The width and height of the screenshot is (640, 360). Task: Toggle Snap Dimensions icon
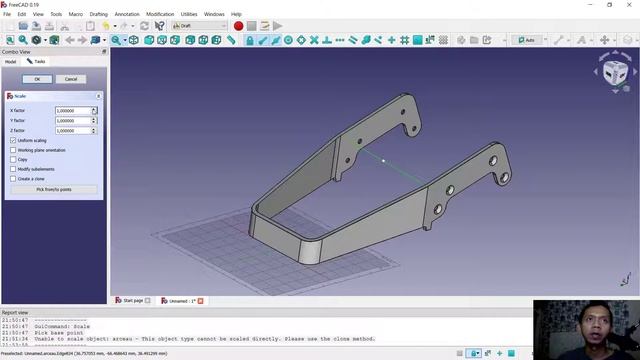[430, 40]
